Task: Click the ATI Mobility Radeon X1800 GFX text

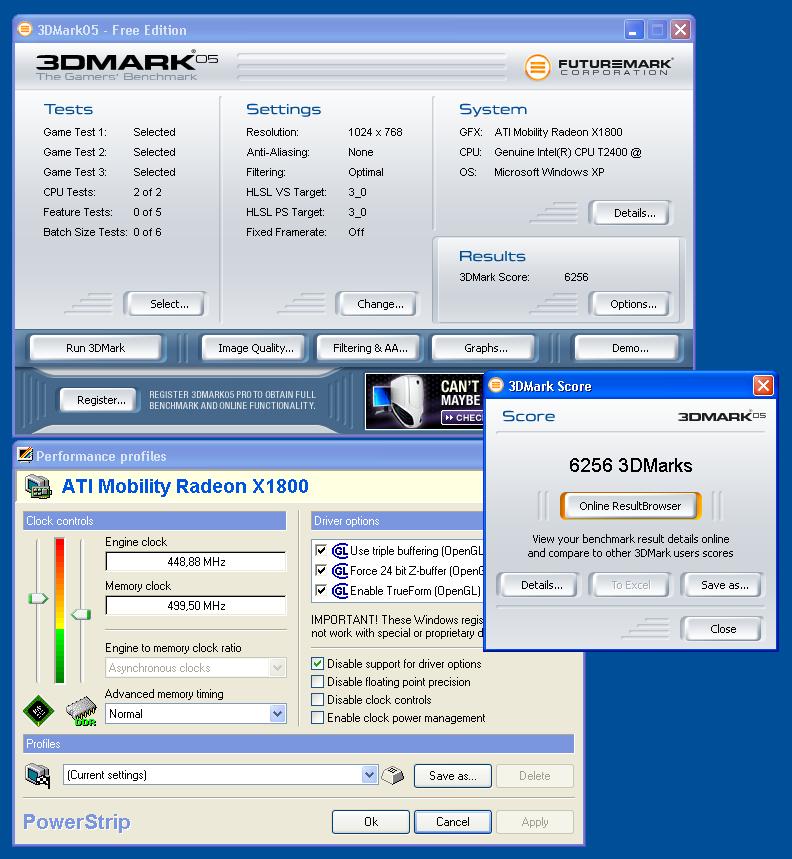Action: point(558,132)
